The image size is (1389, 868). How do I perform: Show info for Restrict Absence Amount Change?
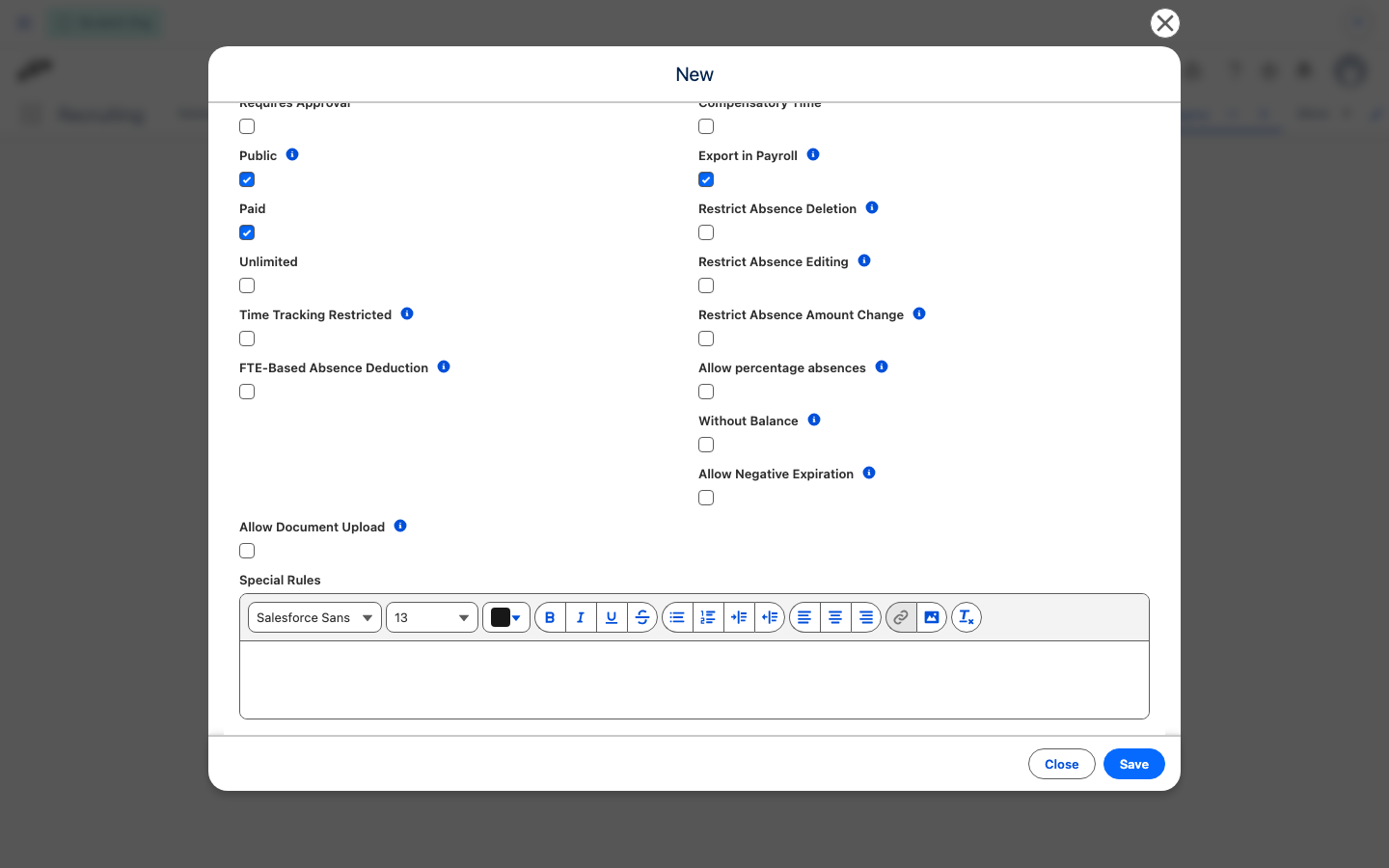pyautogui.click(x=919, y=313)
